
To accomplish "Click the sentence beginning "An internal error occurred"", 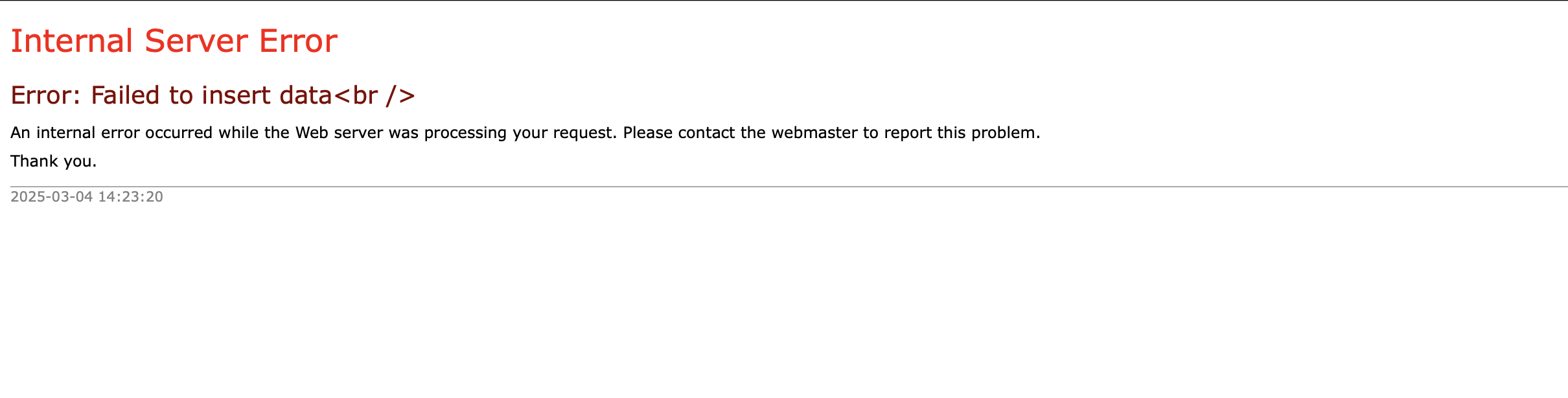I will [x=525, y=133].
